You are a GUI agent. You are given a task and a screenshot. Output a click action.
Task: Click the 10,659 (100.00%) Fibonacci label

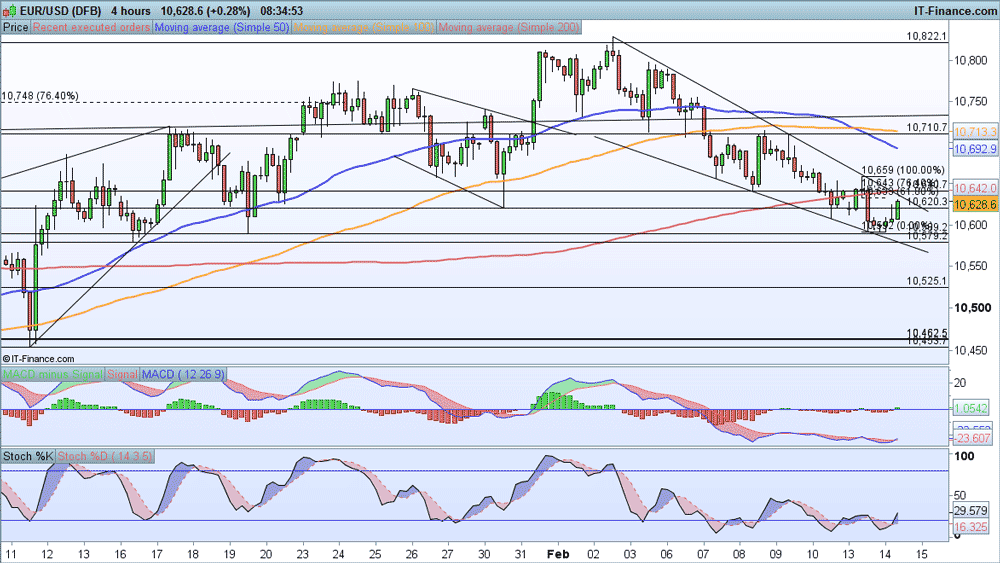pyautogui.click(x=903, y=170)
